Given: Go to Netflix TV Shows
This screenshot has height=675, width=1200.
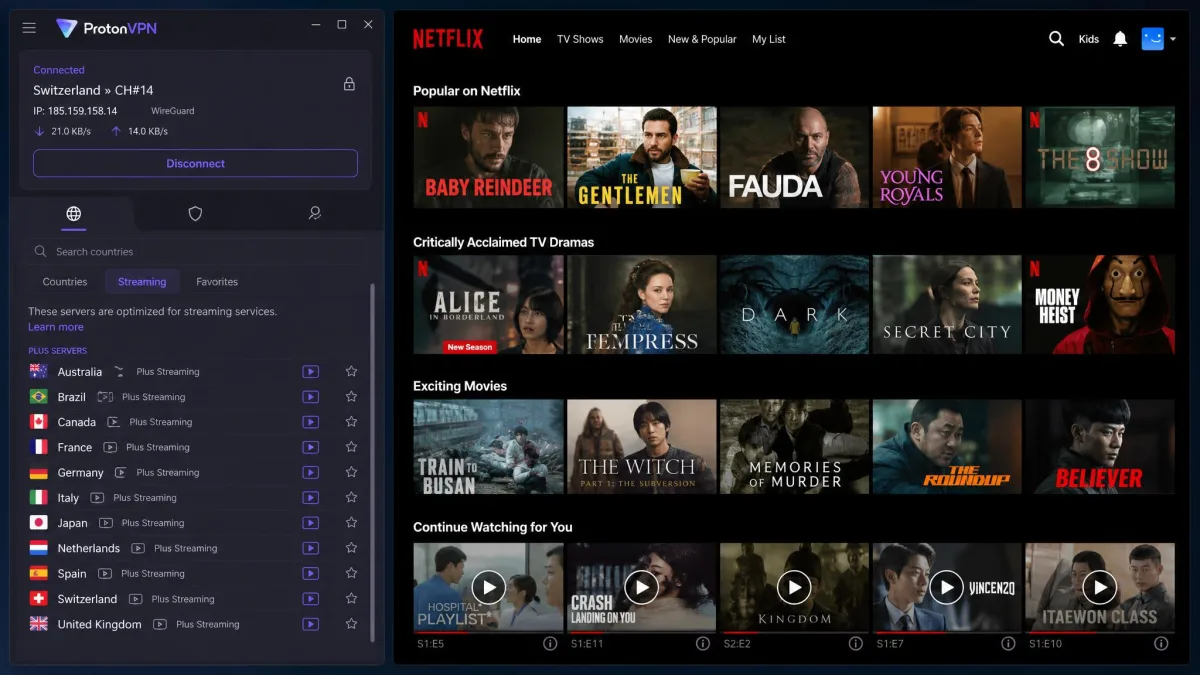Looking at the screenshot, I should click(x=580, y=39).
